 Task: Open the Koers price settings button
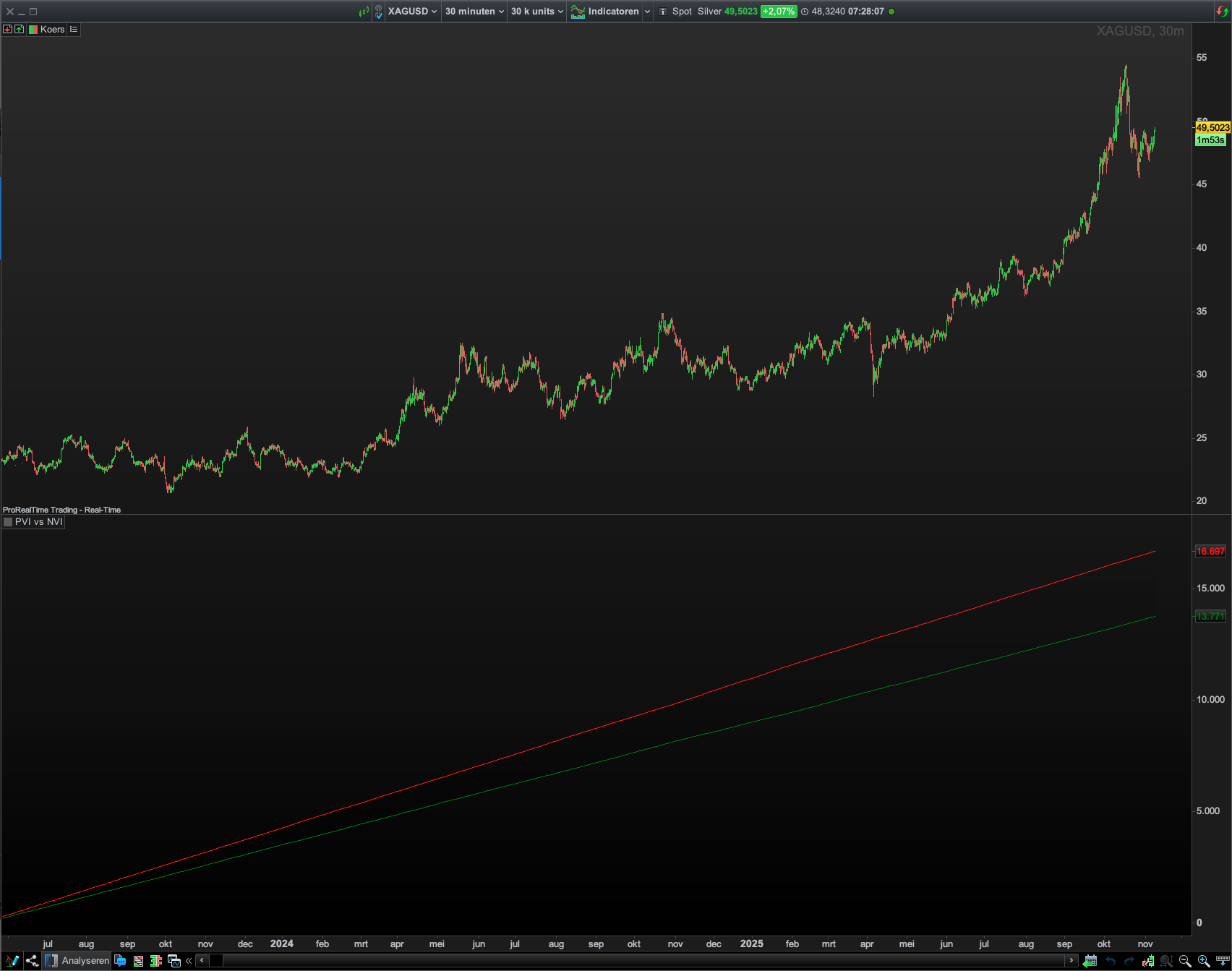point(46,29)
